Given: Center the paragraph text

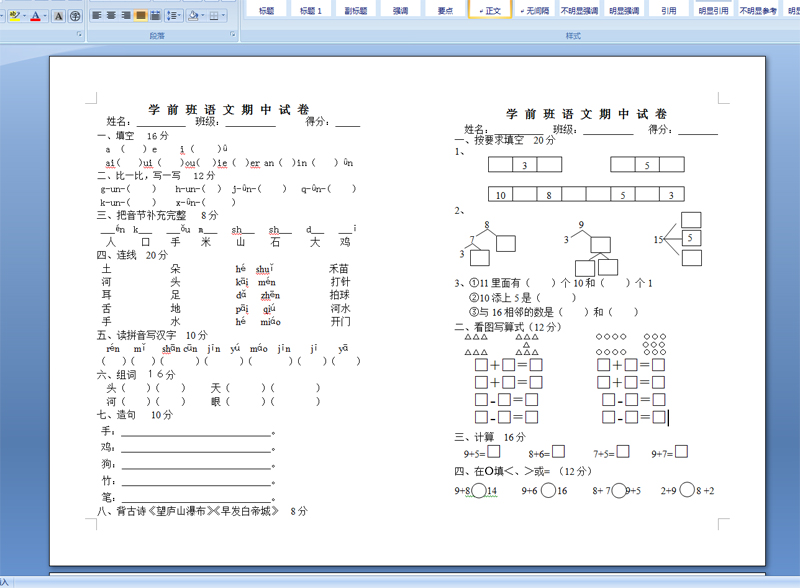Looking at the screenshot, I should pyautogui.click(x=111, y=16).
